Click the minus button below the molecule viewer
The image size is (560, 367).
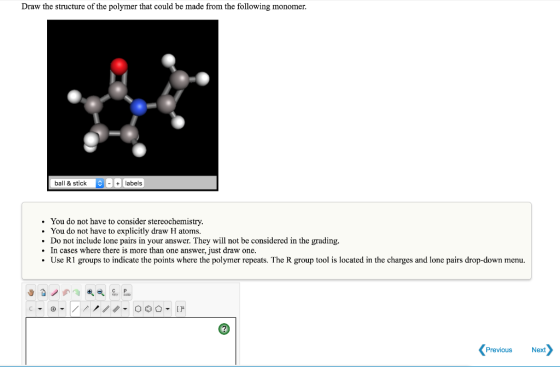(109, 183)
